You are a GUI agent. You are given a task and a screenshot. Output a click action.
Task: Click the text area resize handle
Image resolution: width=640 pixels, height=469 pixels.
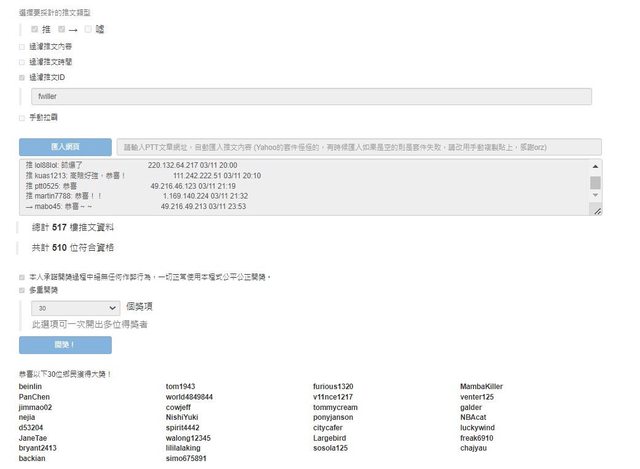tap(596, 211)
